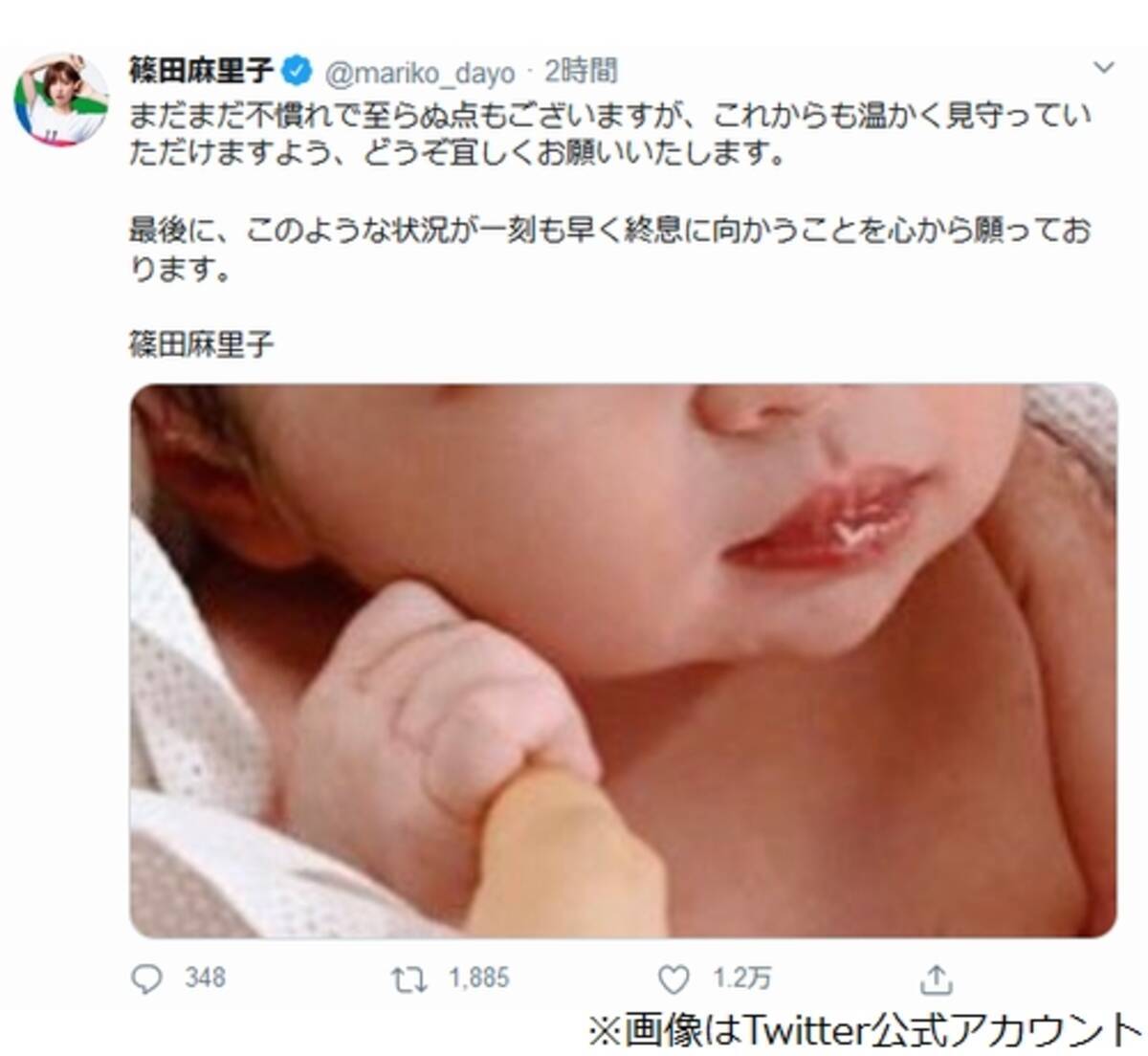Open the tweet options chevron menu
1148x1056 pixels.
[1104, 67]
